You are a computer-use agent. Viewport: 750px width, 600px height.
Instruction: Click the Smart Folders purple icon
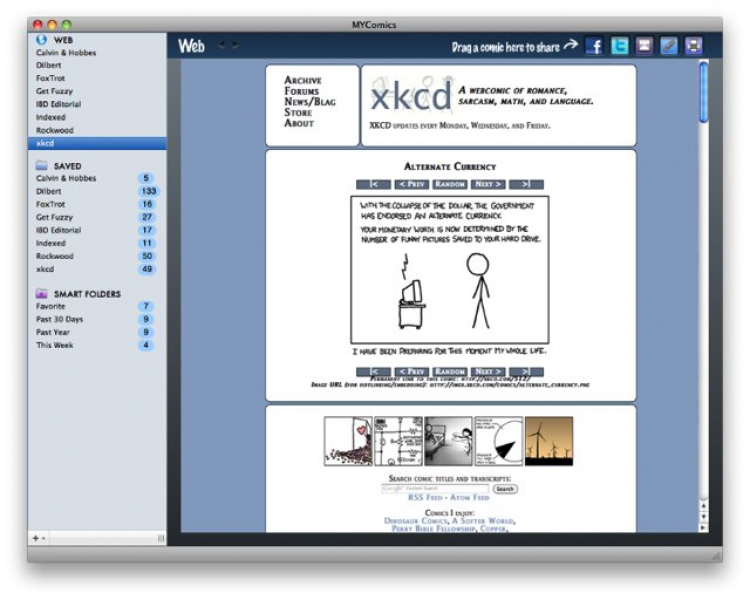[42, 293]
